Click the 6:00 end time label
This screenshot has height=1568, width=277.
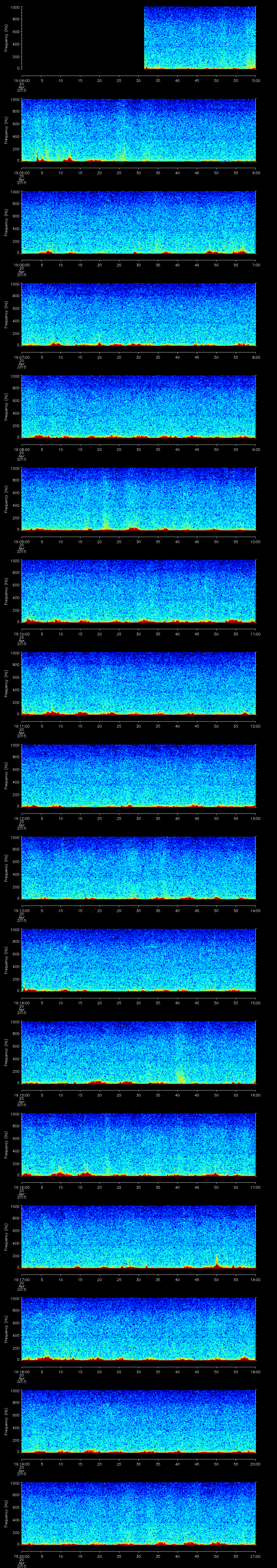[256, 173]
